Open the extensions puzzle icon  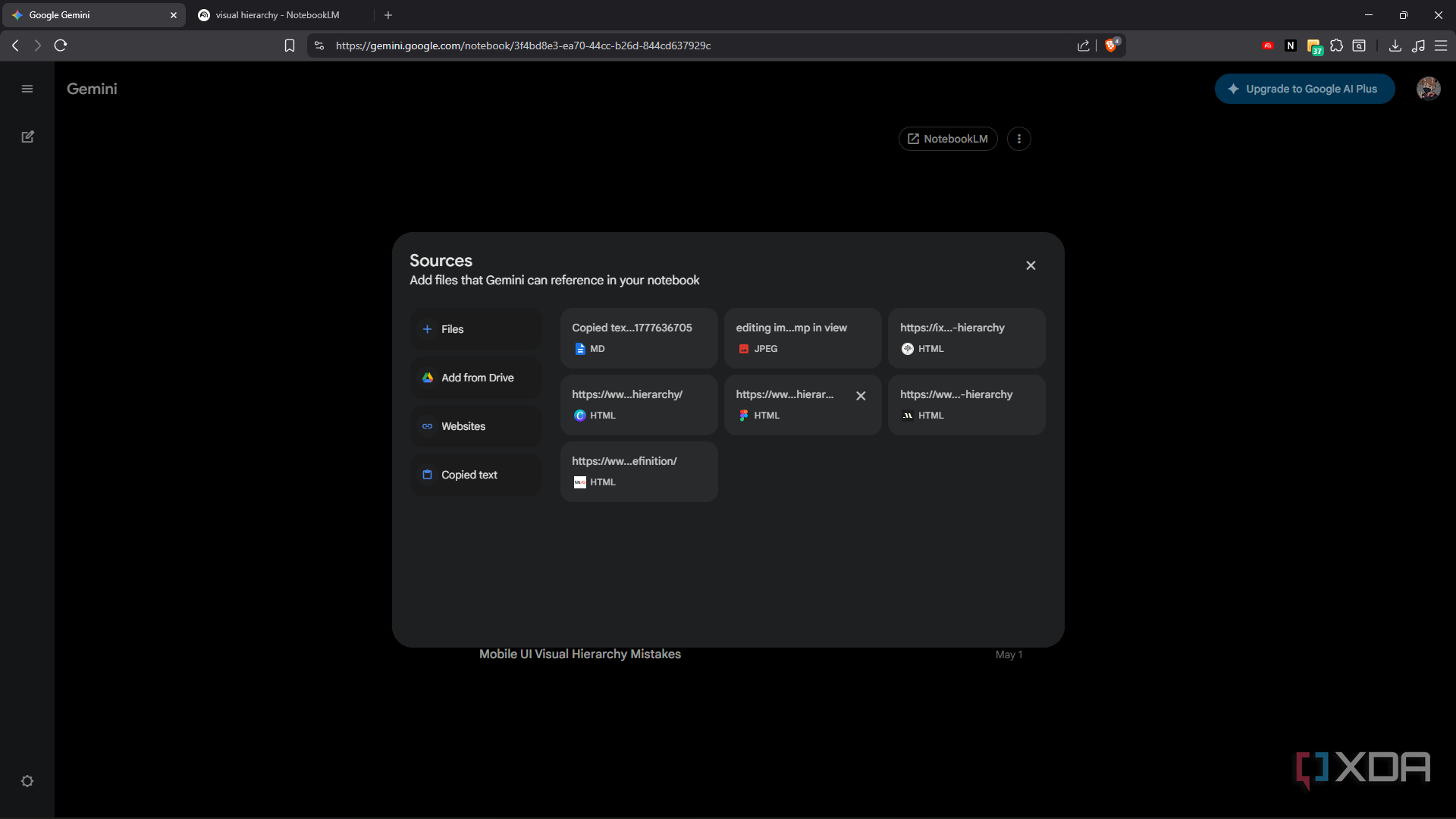pos(1337,45)
